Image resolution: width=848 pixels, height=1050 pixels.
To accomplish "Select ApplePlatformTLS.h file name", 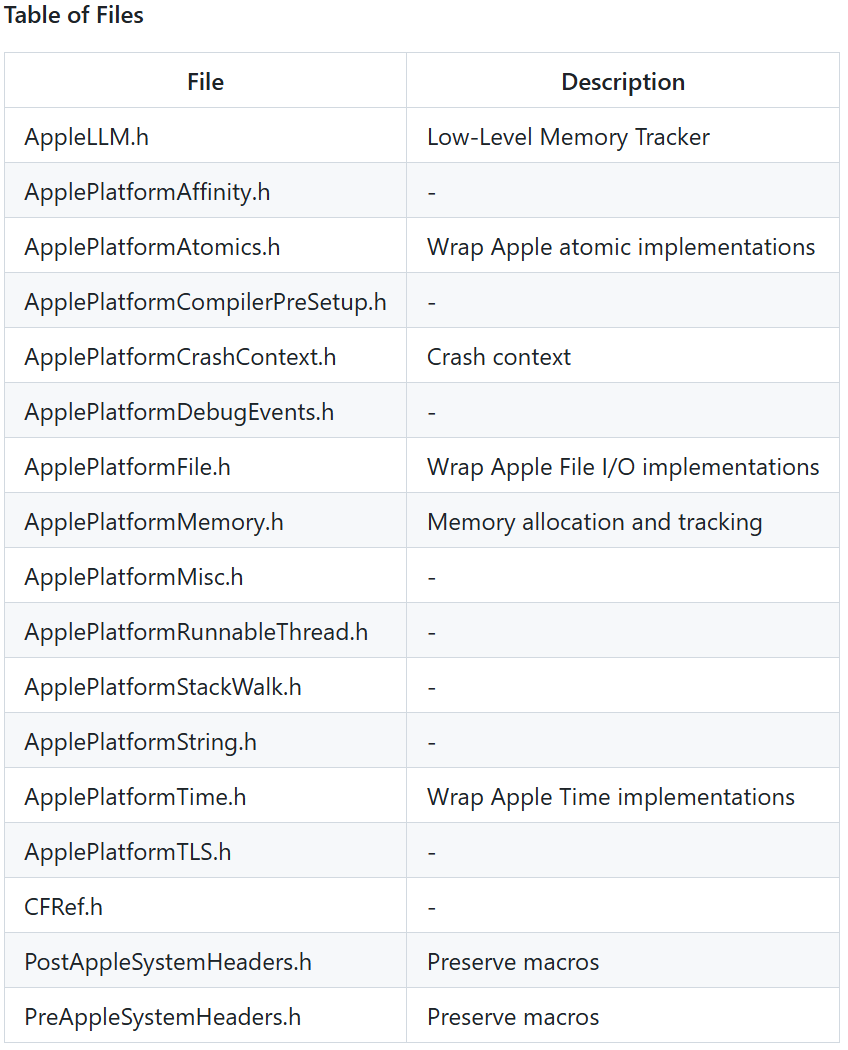I will pos(128,852).
